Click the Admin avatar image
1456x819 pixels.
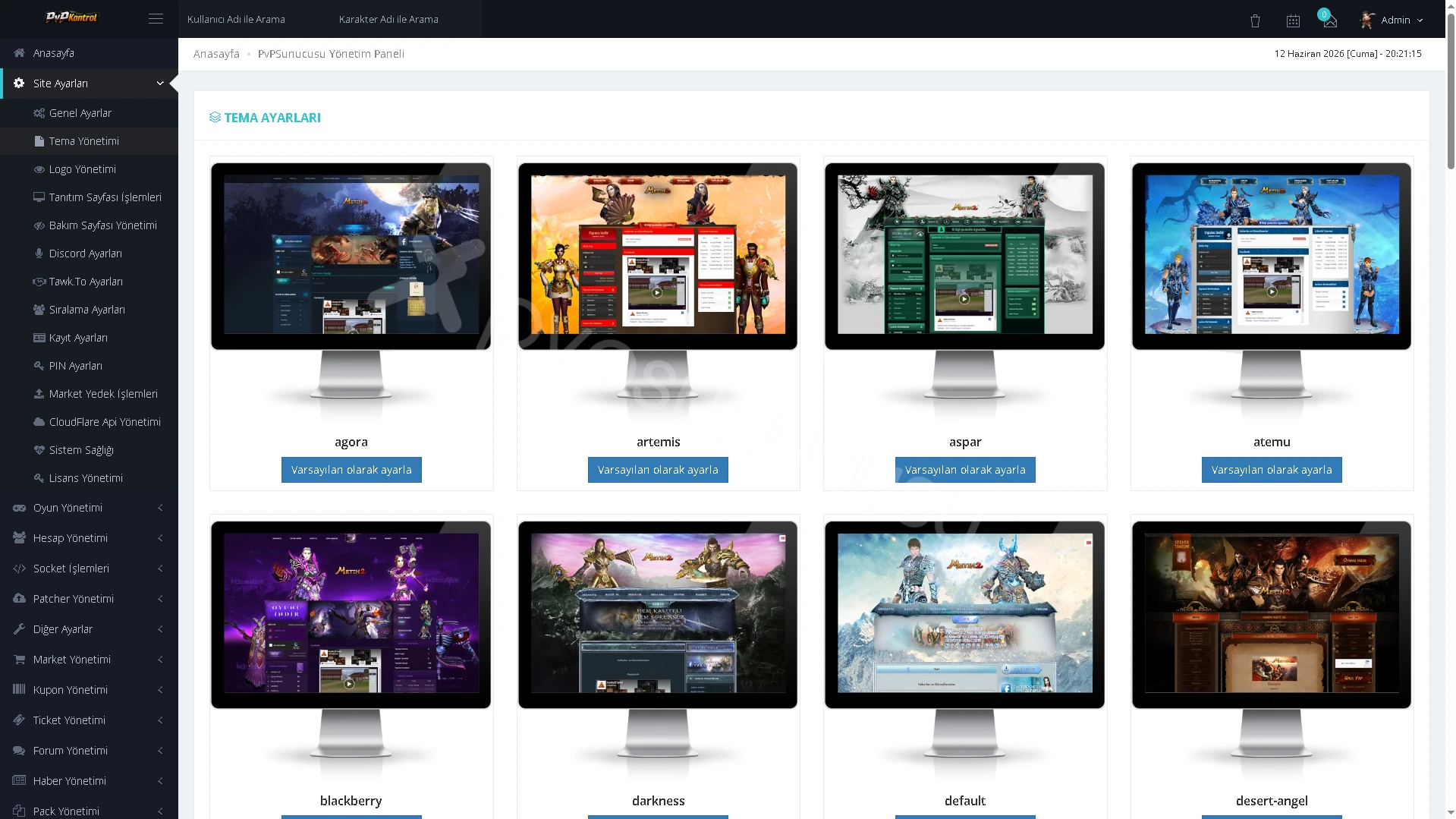coord(1367,20)
